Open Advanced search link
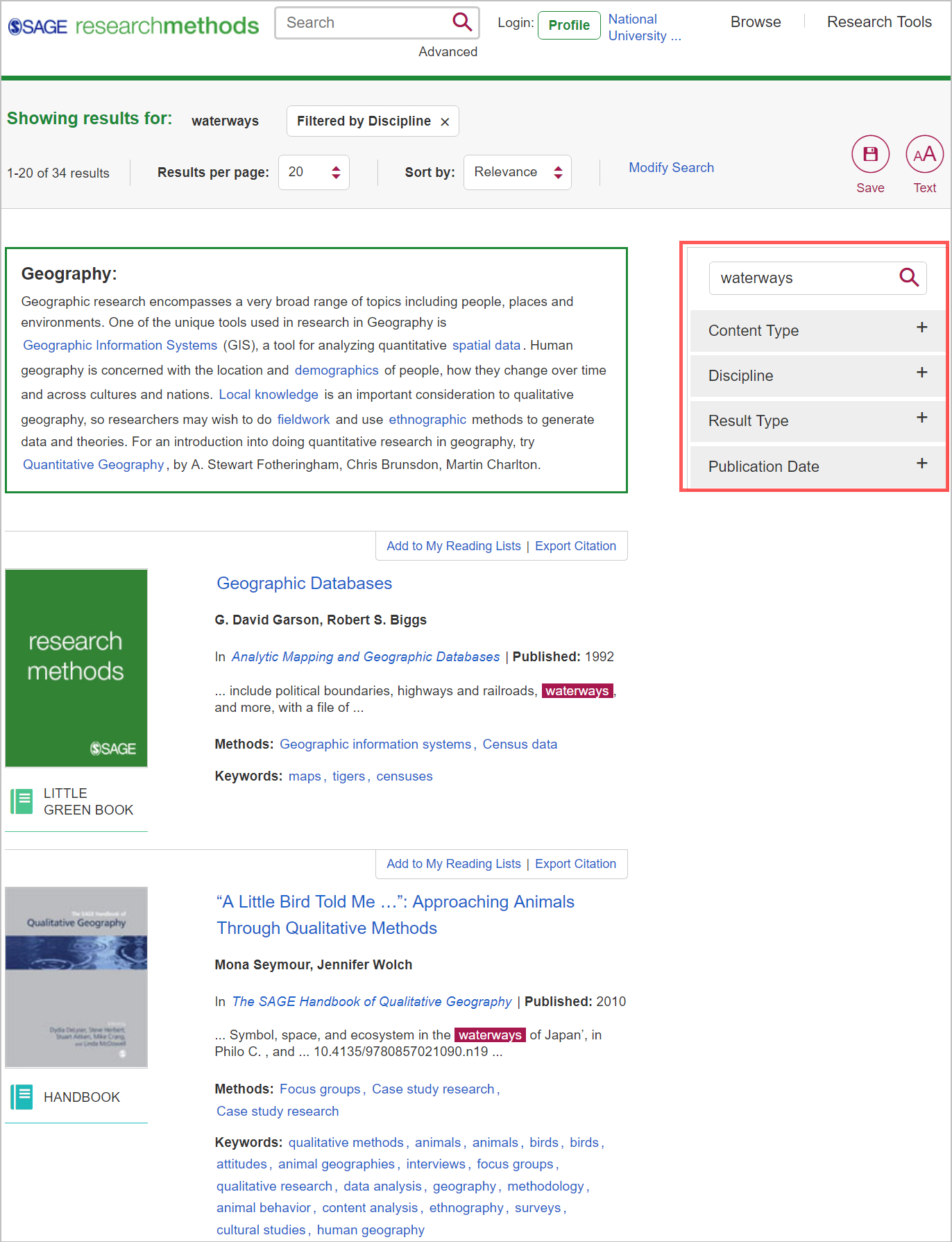This screenshot has width=952, height=1242. coord(448,51)
